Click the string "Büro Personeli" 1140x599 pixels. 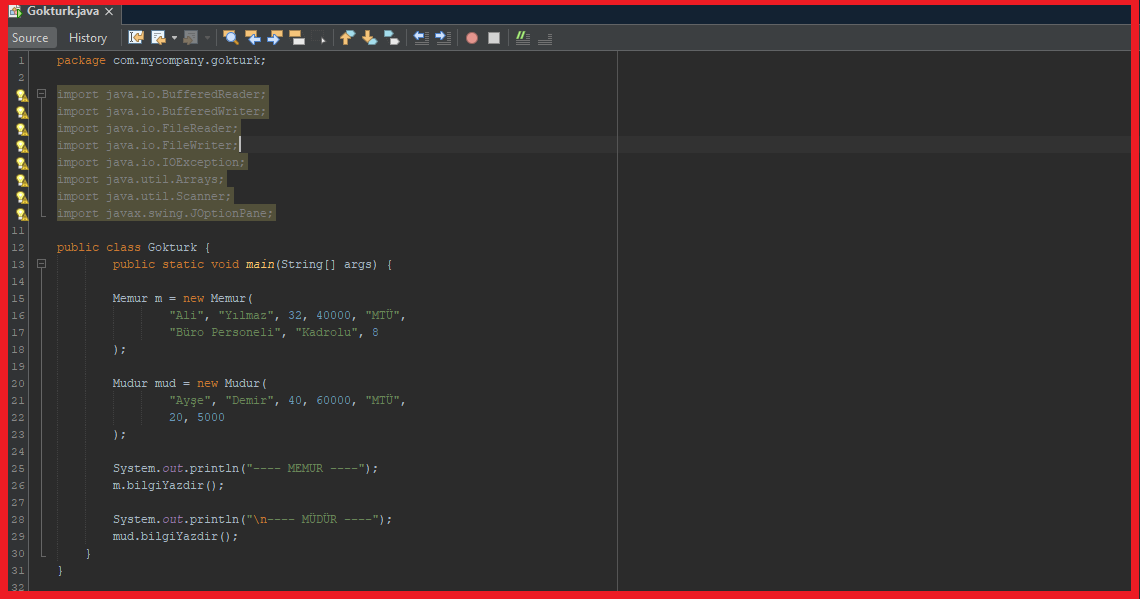(x=225, y=332)
